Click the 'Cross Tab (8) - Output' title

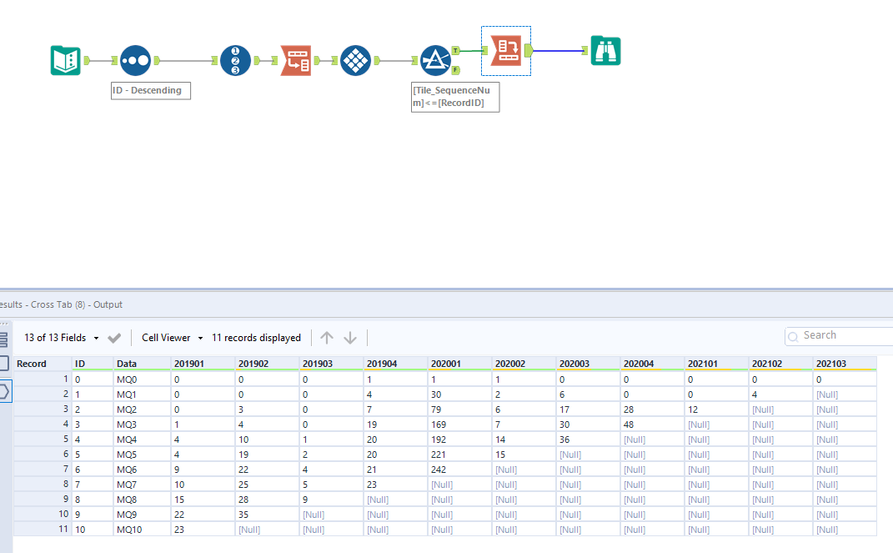point(76,305)
